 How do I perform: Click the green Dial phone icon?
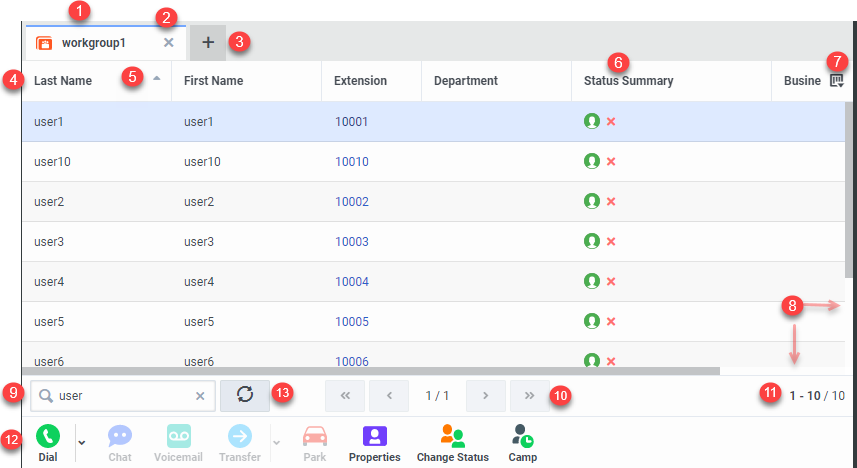[48, 436]
